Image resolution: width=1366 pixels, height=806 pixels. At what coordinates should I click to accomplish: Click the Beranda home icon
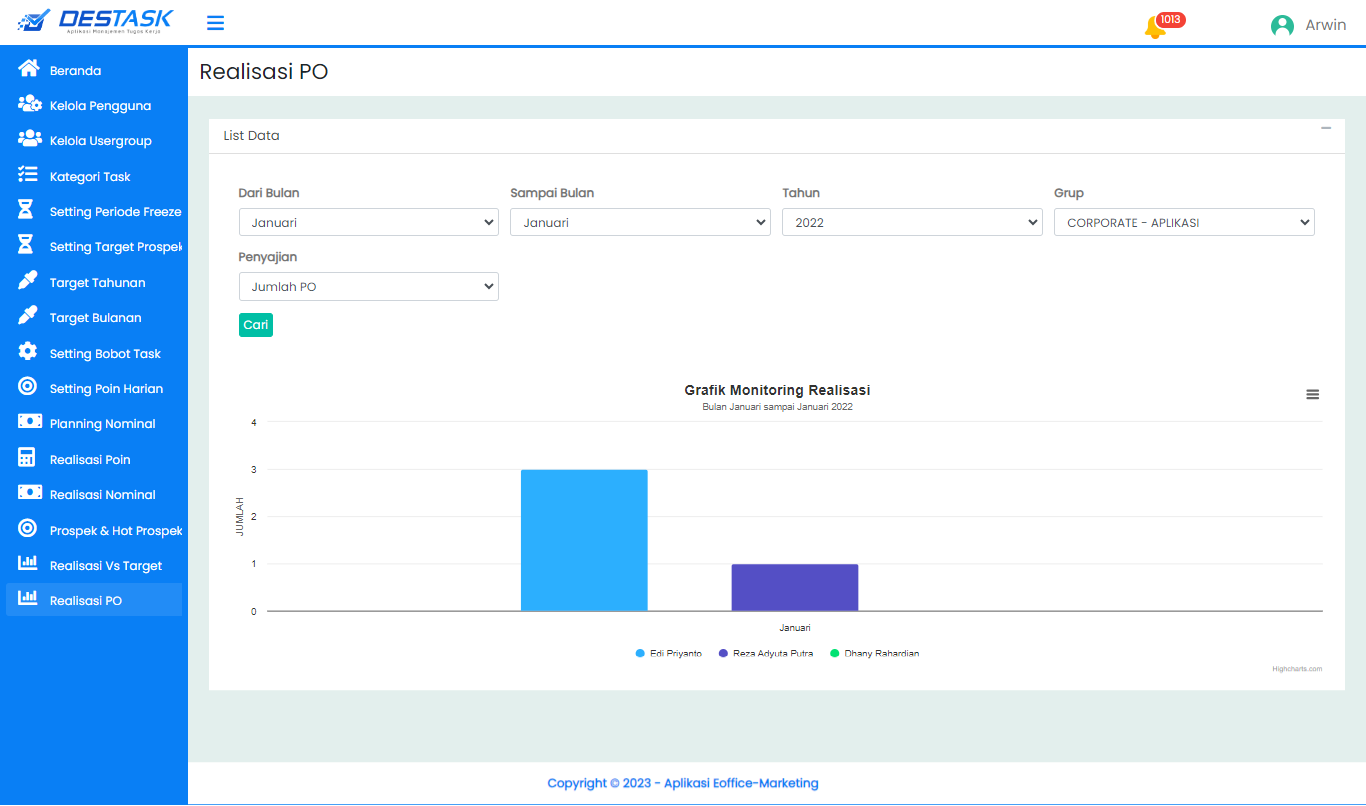29,69
